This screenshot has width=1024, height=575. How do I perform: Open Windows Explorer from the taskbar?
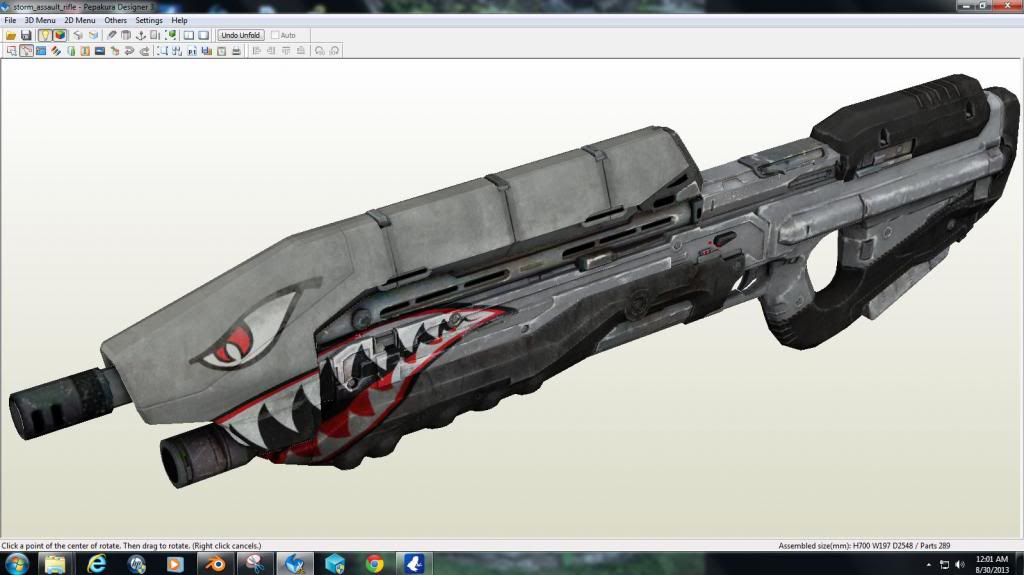(55, 563)
